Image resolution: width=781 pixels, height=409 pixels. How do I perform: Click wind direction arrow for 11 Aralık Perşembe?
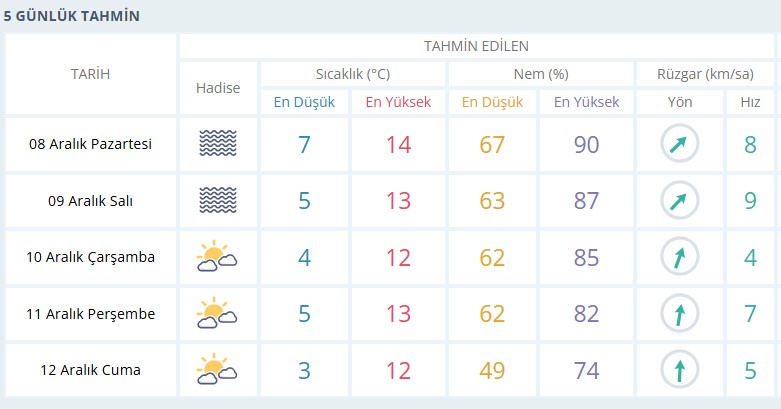(679, 314)
